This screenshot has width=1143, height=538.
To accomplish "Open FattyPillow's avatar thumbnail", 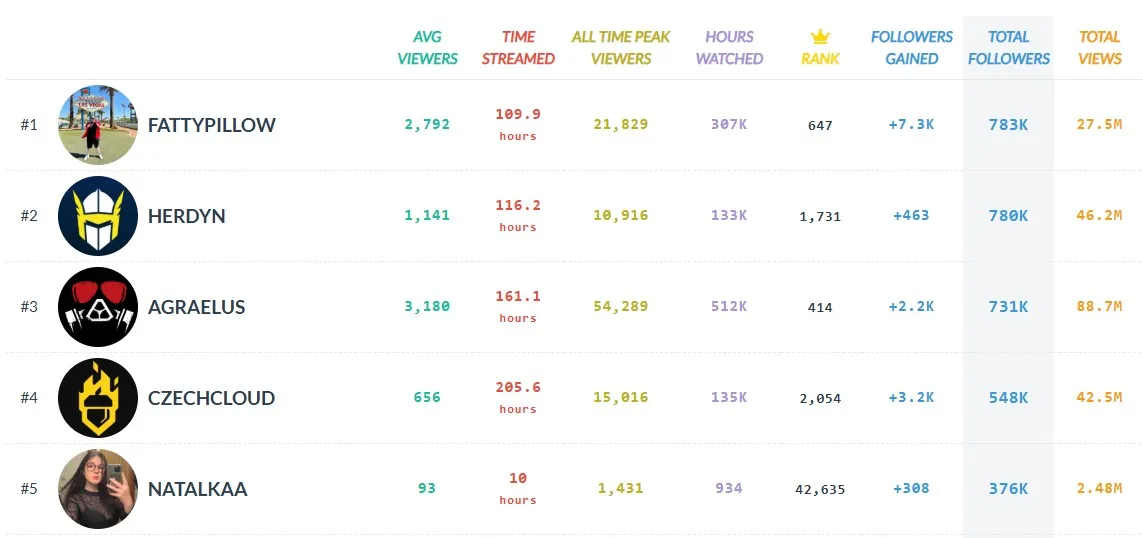I will (x=98, y=125).
